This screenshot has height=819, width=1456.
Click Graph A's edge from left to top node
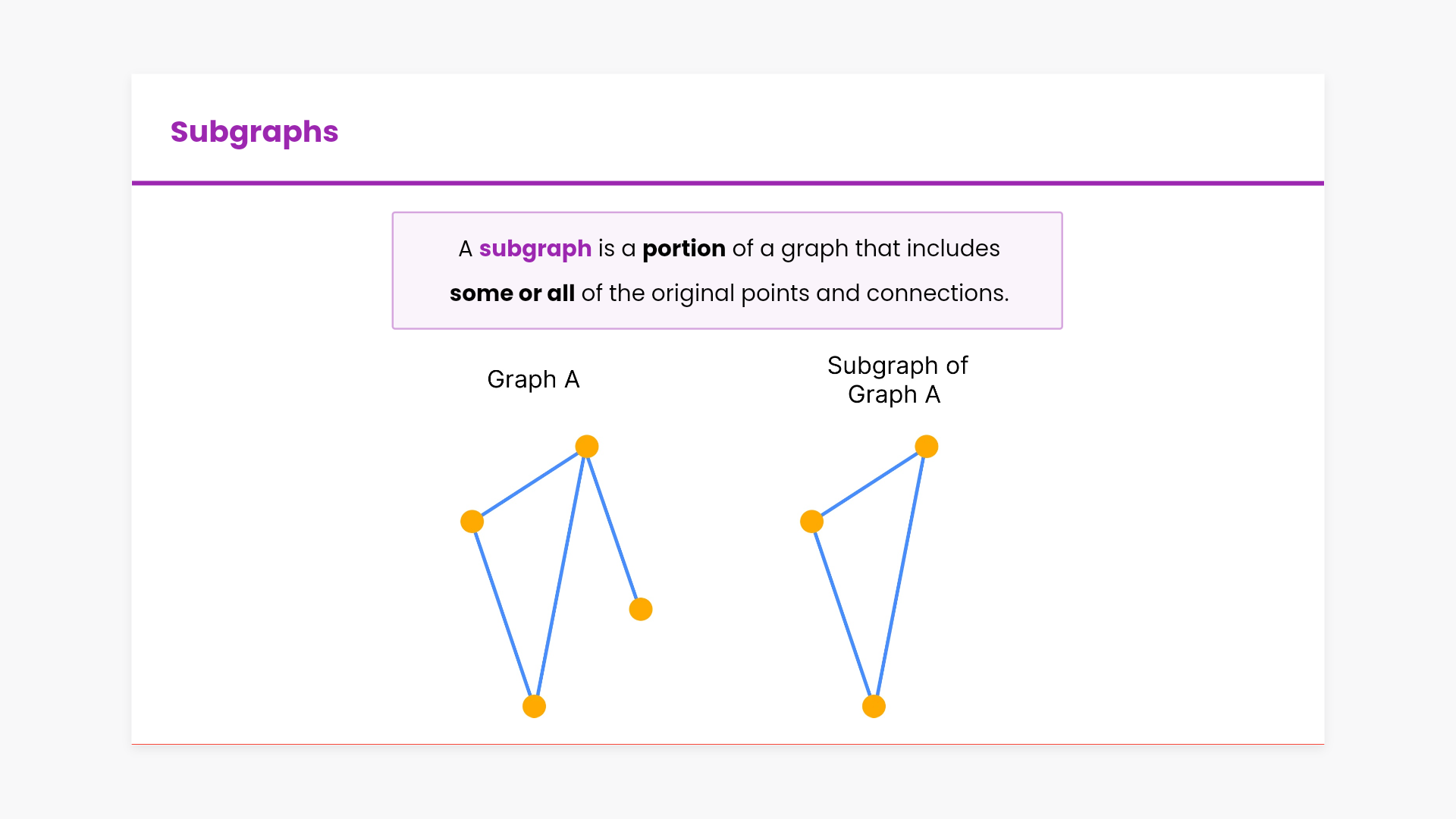point(529,484)
